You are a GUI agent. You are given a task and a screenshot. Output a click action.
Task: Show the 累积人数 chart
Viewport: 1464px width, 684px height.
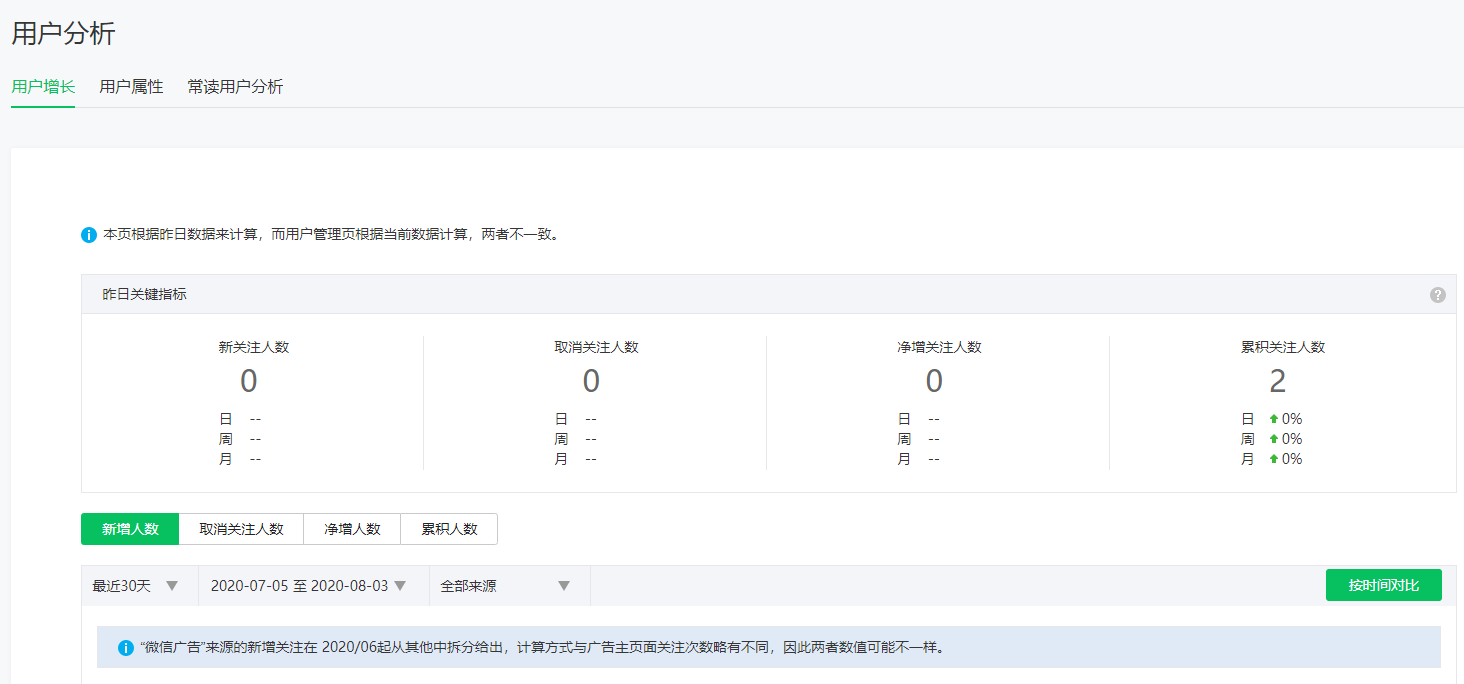(x=449, y=529)
